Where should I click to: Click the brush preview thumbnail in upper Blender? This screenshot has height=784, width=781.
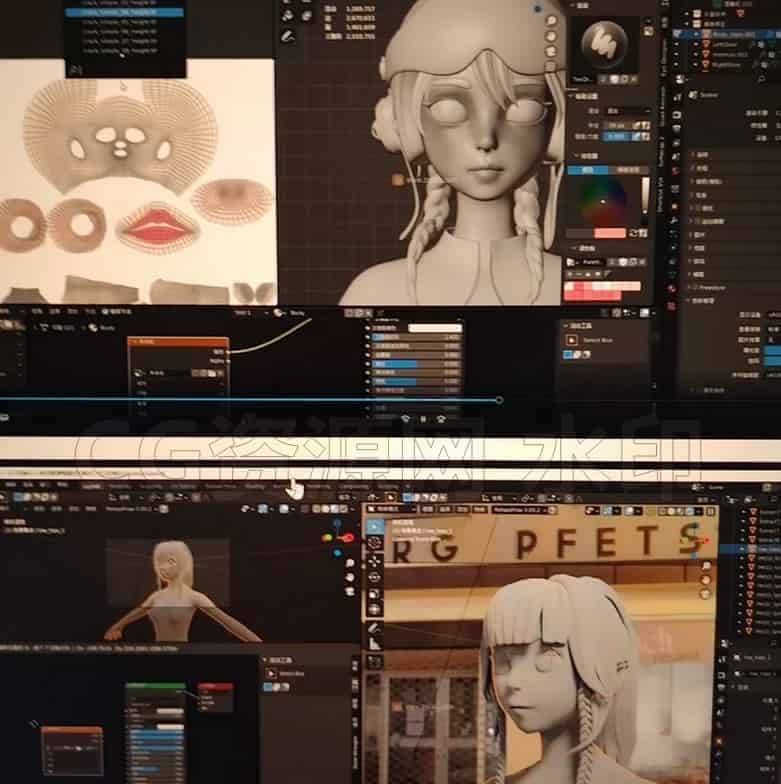point(605,44)
